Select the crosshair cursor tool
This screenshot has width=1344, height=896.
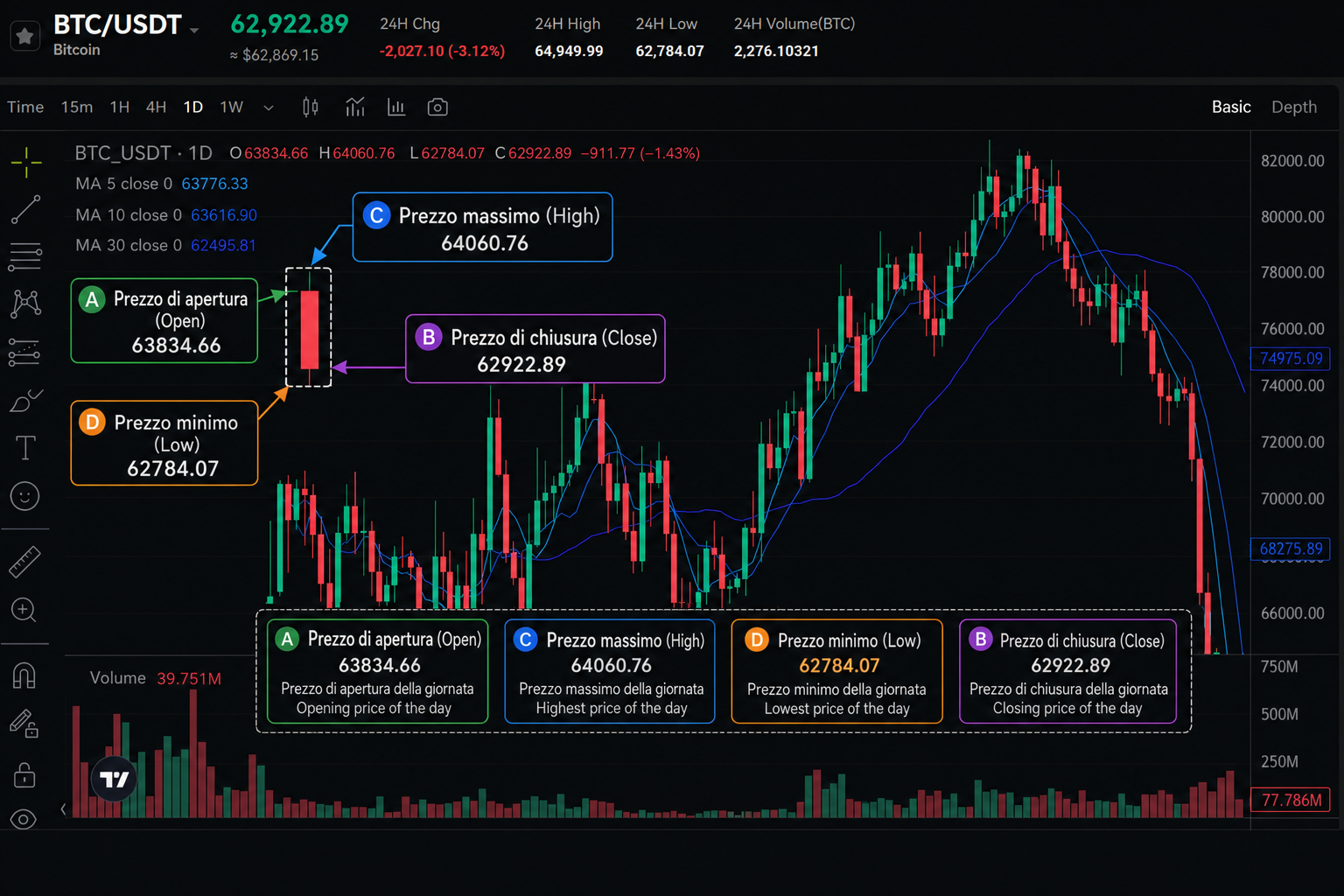point(26,163)
